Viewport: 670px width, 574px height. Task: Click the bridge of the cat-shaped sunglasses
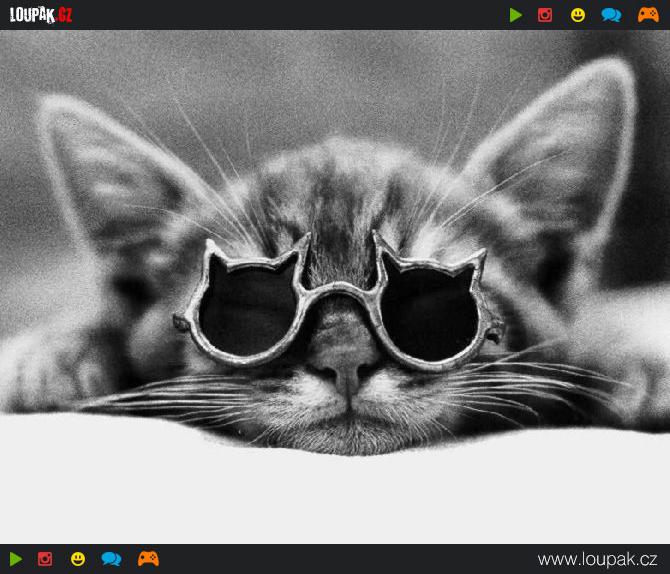[340, 293]
